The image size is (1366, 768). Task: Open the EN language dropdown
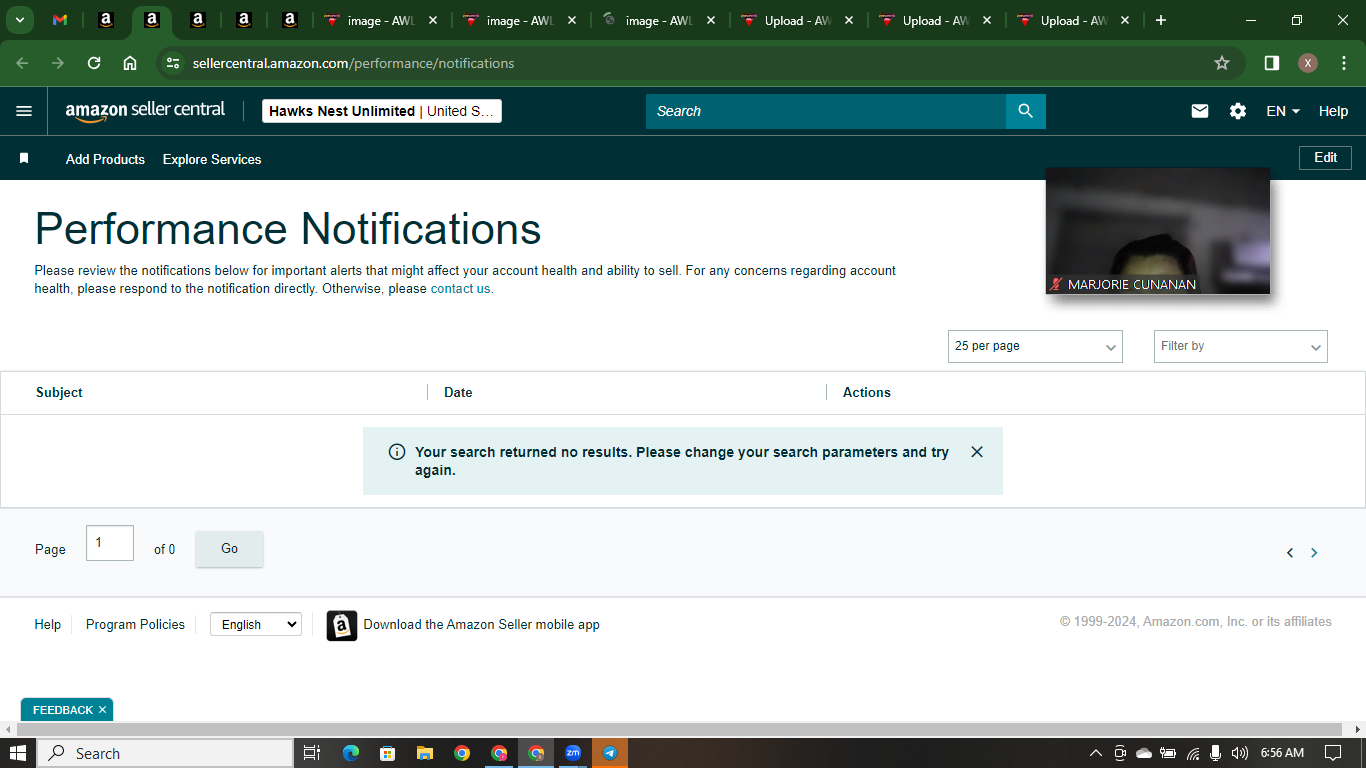pyautogui.click(x=1283, y=111)
